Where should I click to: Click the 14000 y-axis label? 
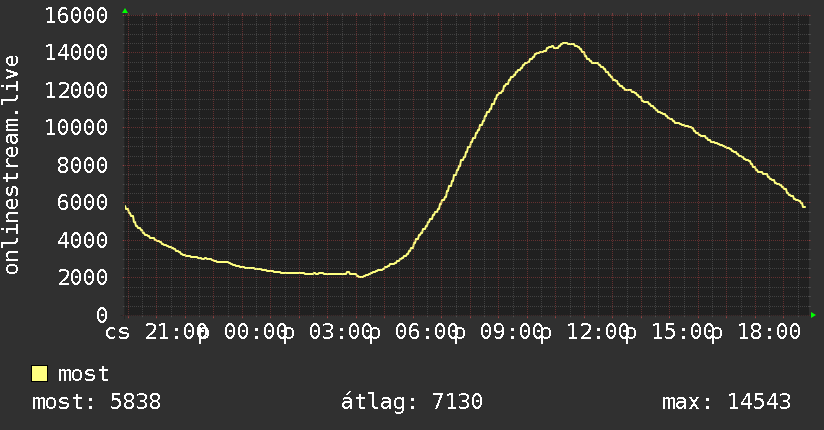76,53
